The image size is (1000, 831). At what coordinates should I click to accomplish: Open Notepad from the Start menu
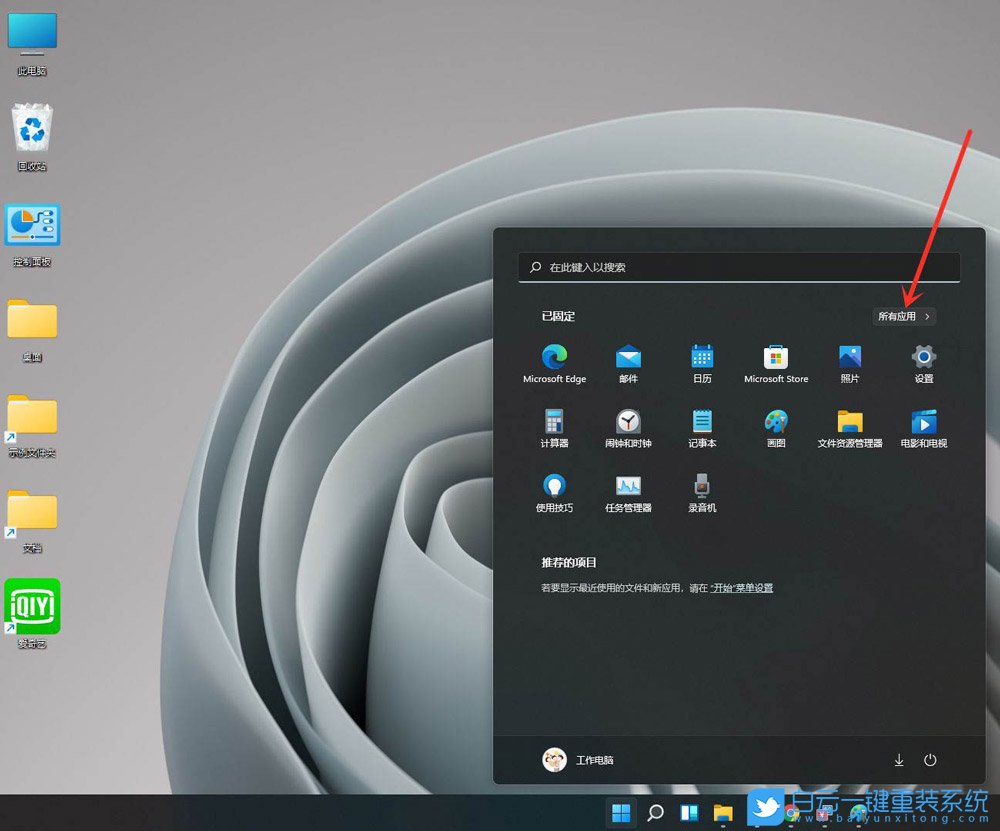pyautogui.click(x=702, y=421)
